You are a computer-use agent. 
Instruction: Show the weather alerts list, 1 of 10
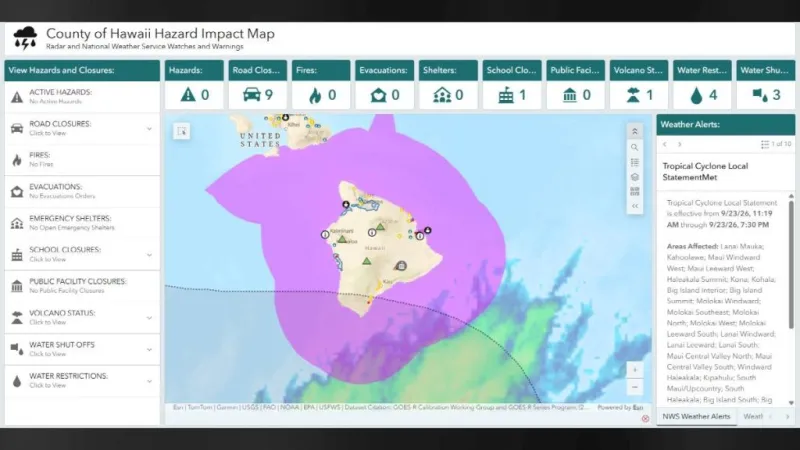(776, 144)
